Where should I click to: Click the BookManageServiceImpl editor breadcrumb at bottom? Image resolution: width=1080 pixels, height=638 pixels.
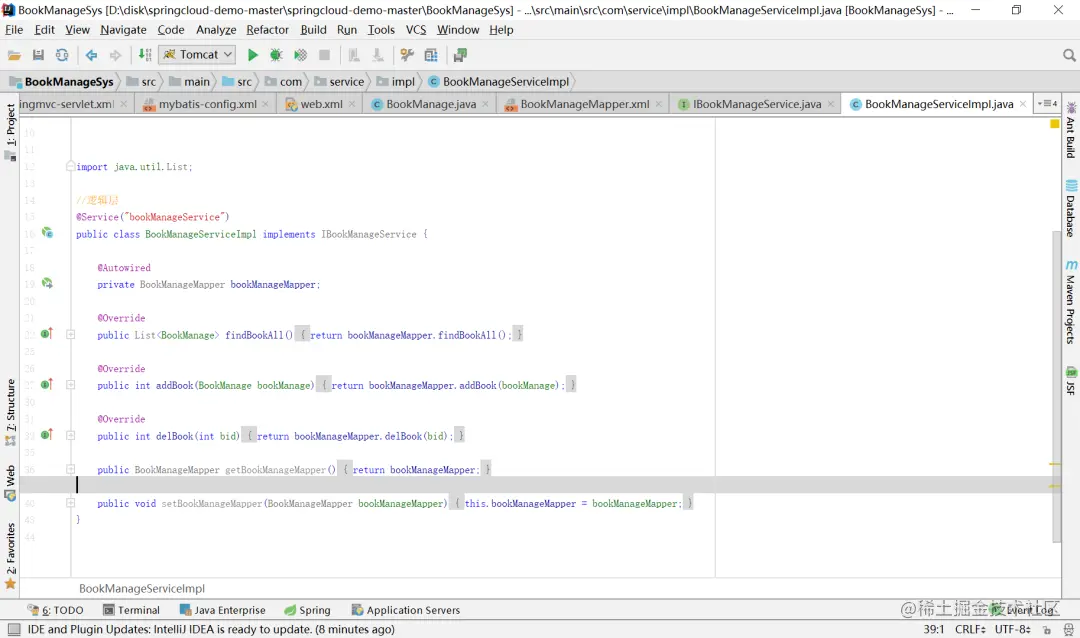[x=142, y=588]
